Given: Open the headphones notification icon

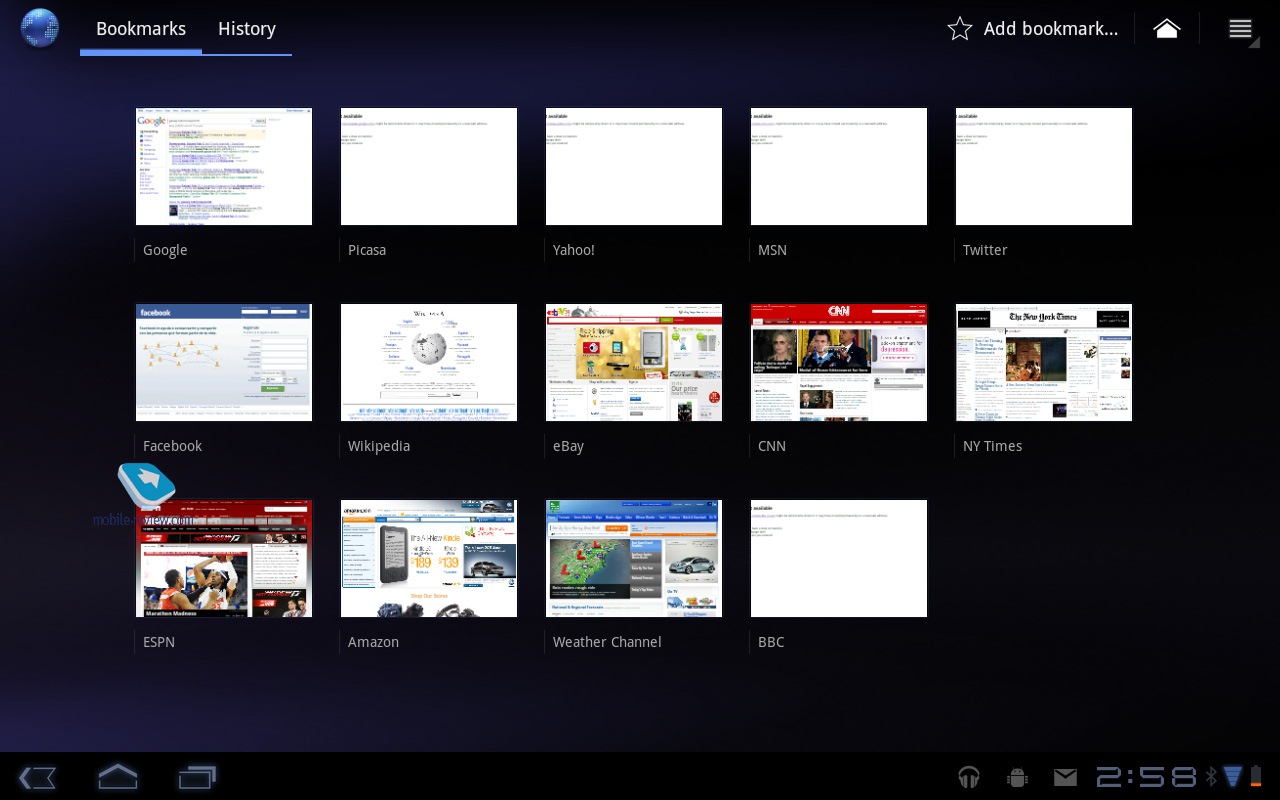Looking at the screenshot, I should point(968,777).
